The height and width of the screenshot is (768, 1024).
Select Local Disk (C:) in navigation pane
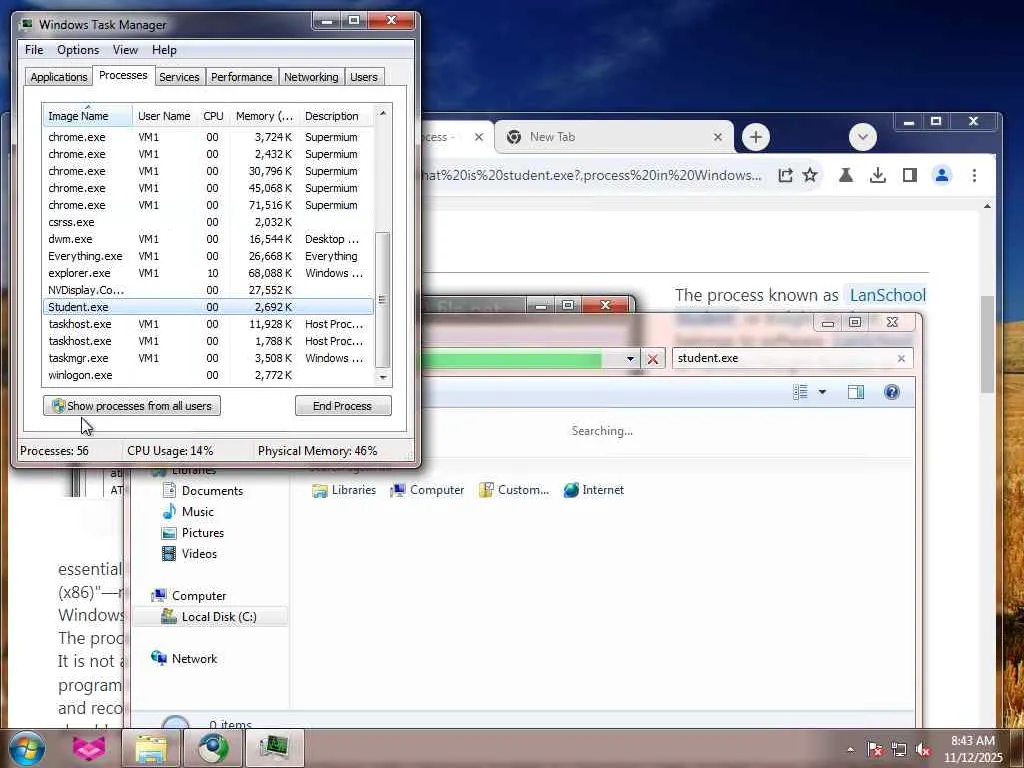[x=209, y=616]
